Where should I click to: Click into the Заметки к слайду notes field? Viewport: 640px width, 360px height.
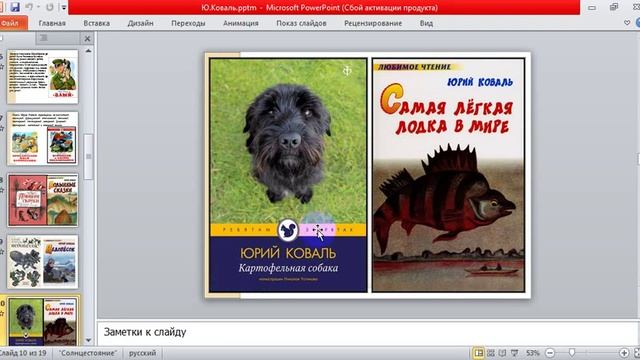pyautogui.click(x=367, y=332)
